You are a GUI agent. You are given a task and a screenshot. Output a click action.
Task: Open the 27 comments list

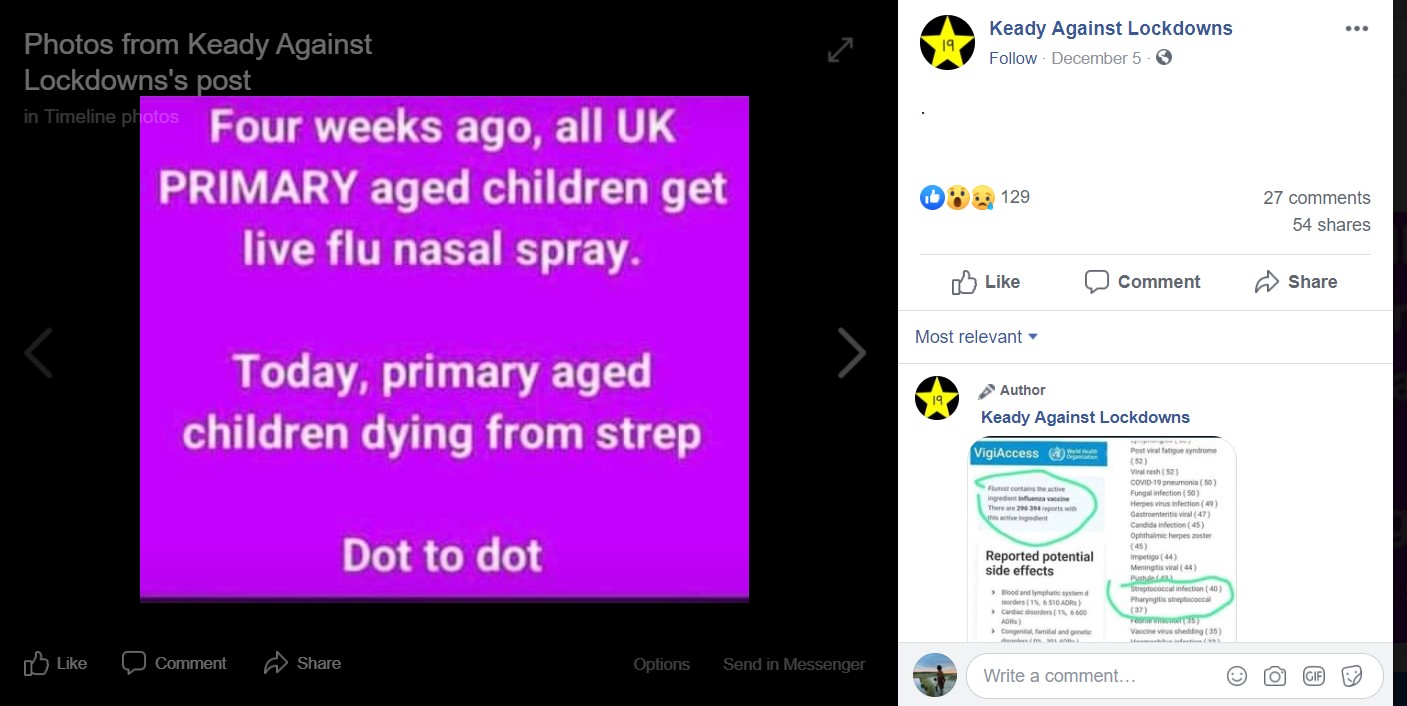click(x=1317, y=197)
